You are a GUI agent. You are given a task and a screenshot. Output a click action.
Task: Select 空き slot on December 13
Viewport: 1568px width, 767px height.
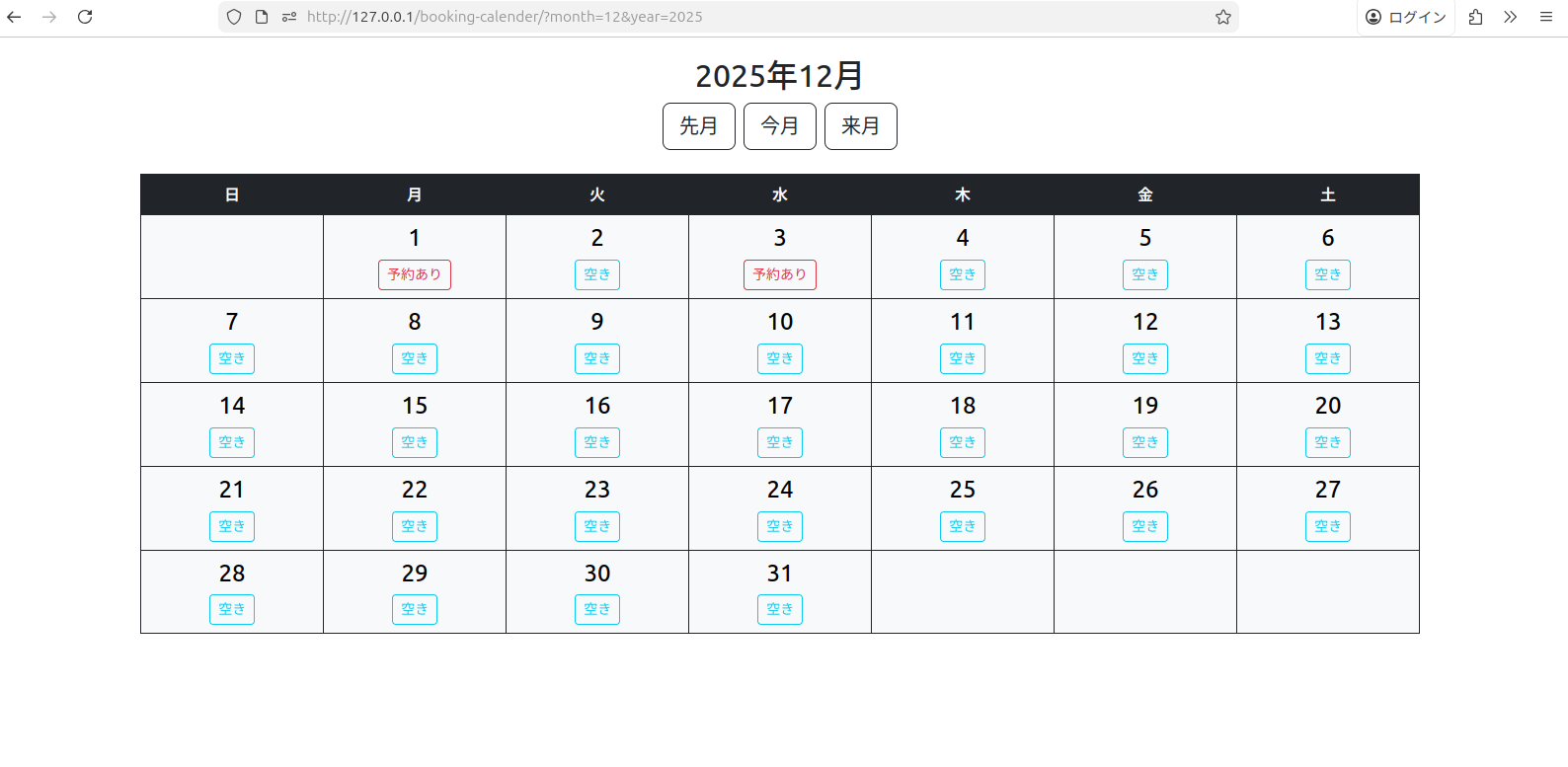click(x=1328, y=358)
